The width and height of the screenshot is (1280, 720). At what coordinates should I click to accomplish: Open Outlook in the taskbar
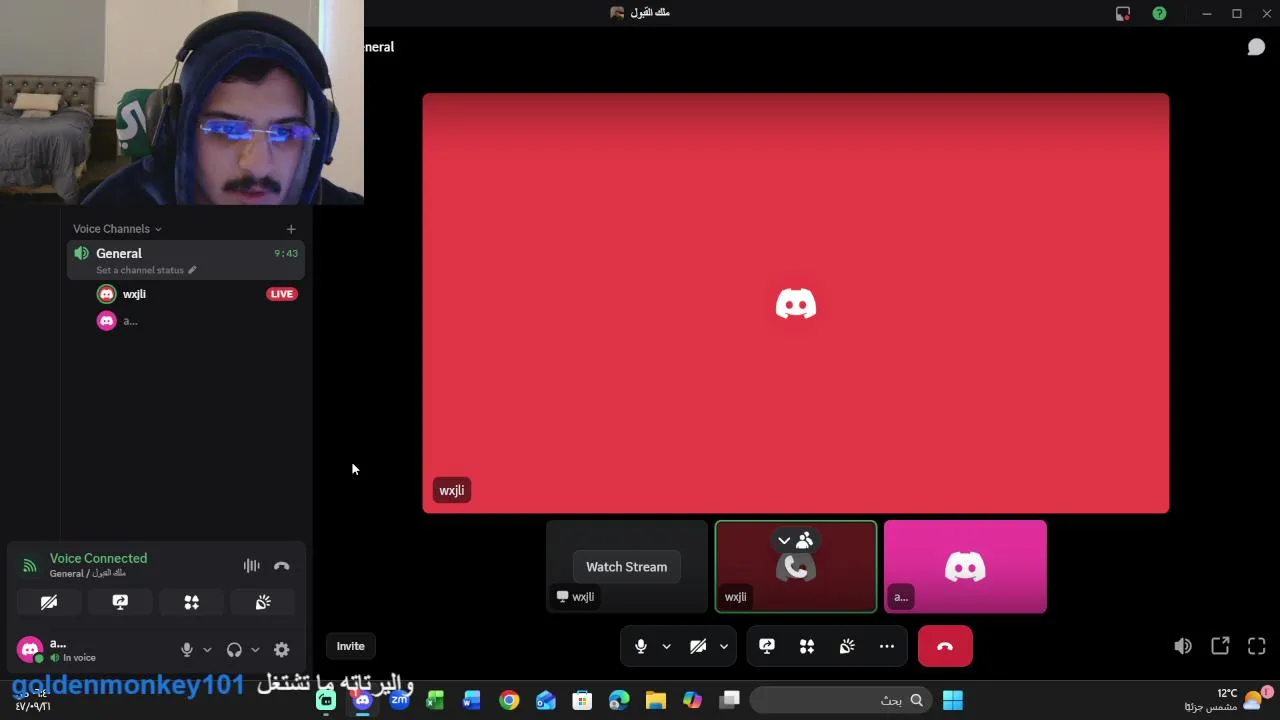[x=546, y=701]
